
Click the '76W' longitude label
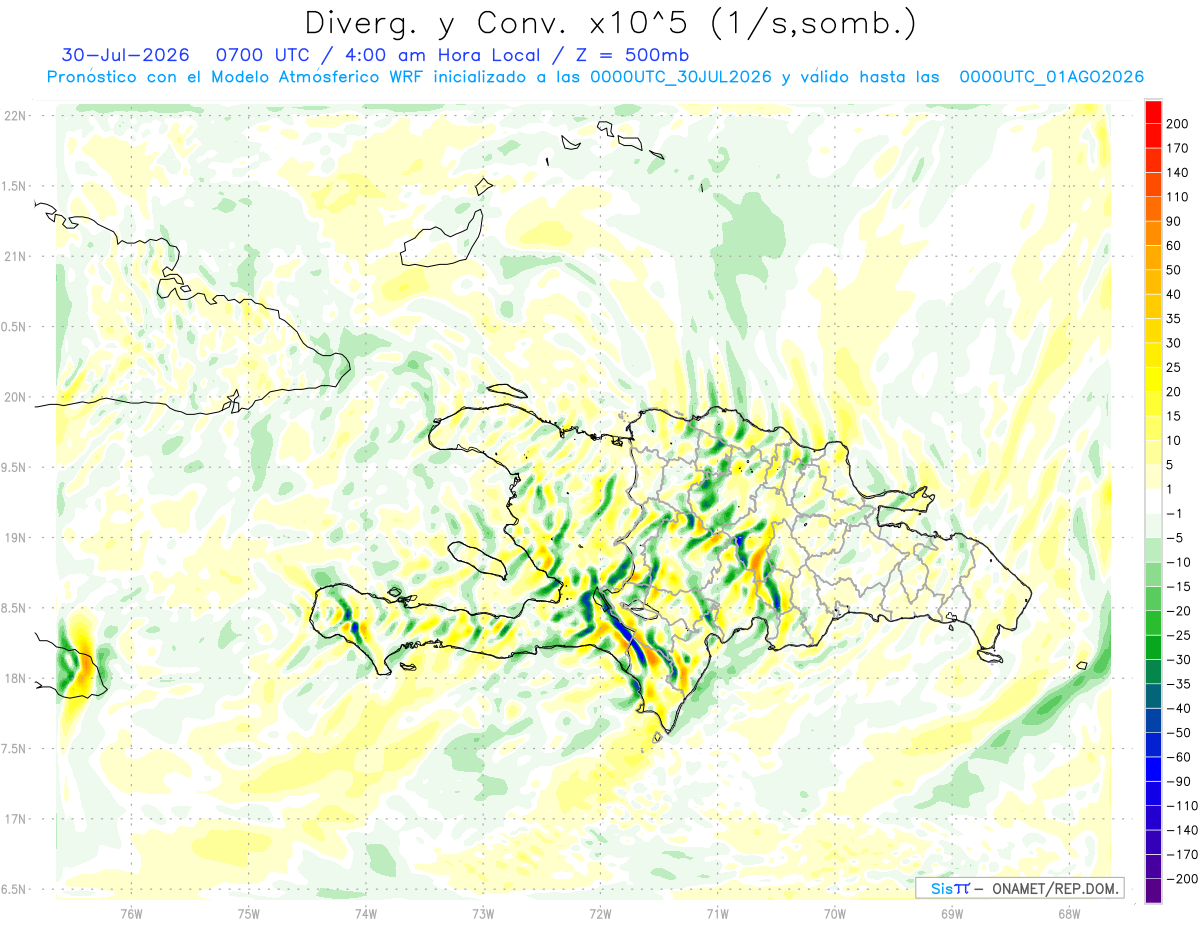131,914
